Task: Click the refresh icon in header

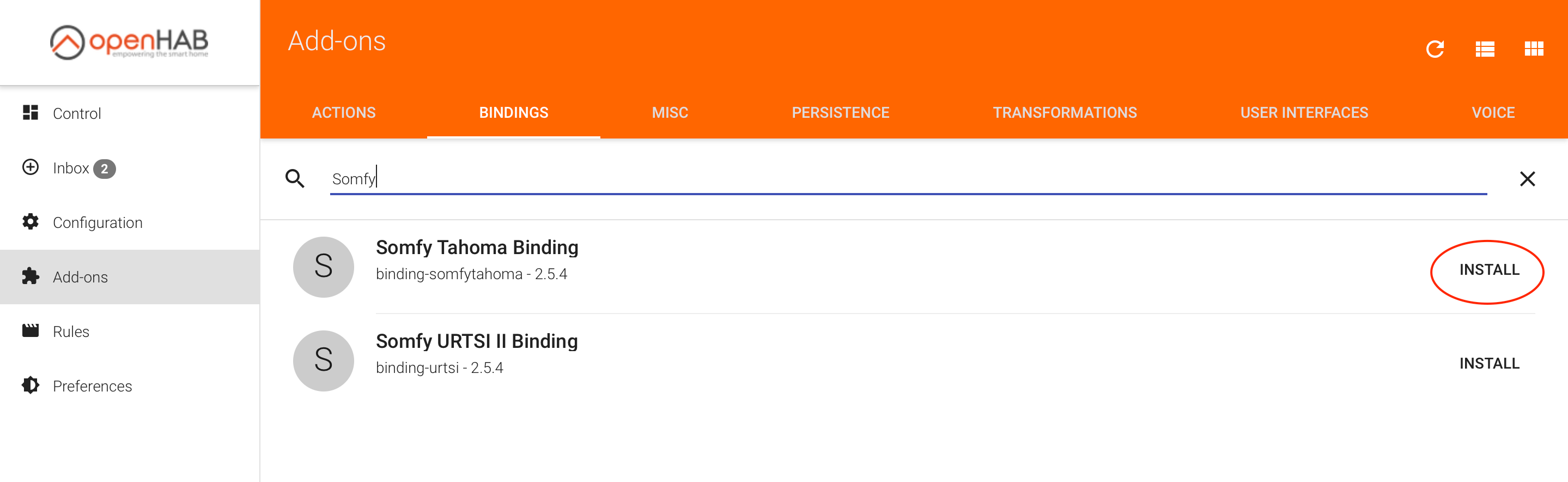Action: (x=1435, y=49)
